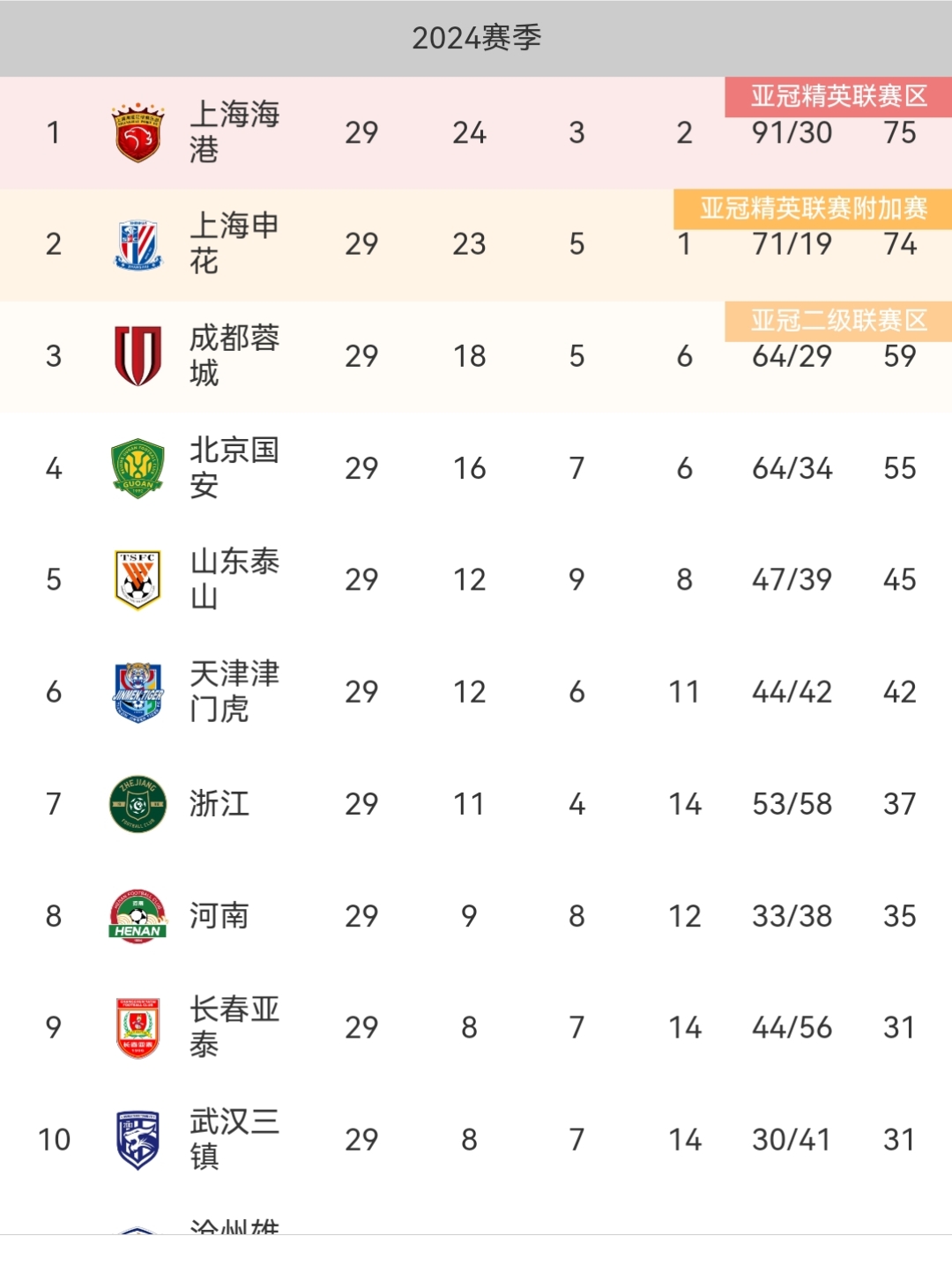Tap the Tianjin Jinmen Tiger crest
Image resolution: width=952 pixels, height=1266 pixels.
pyautogui.click(x=138, y=692)
